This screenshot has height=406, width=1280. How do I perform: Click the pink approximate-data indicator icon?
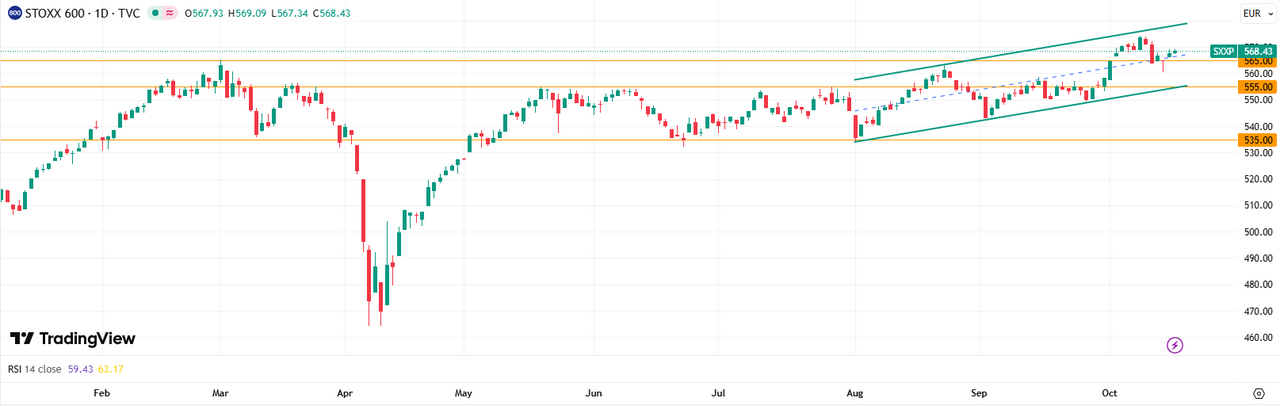coord(171,13)
